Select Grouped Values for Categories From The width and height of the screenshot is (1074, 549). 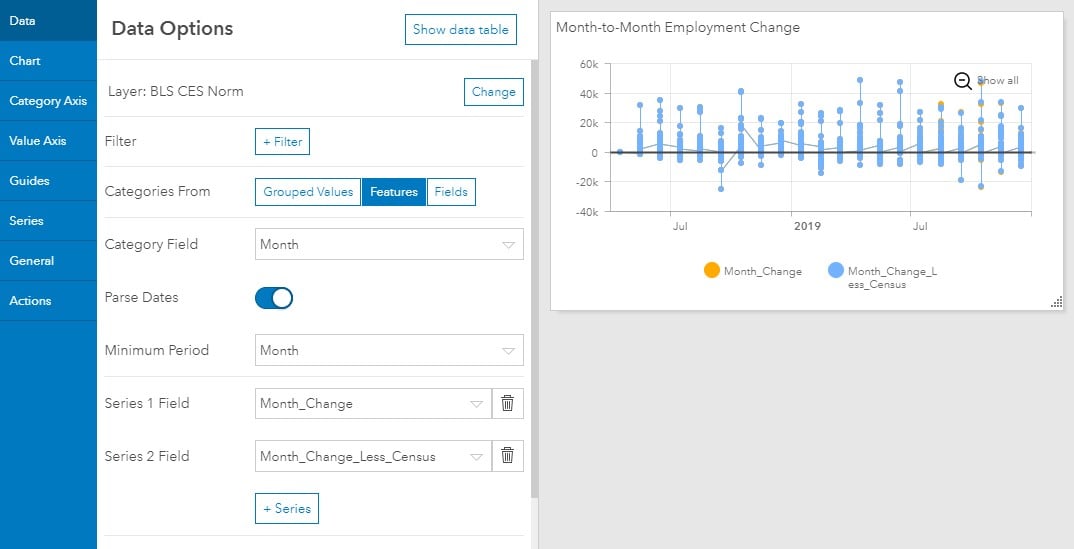tap(308, 192)
